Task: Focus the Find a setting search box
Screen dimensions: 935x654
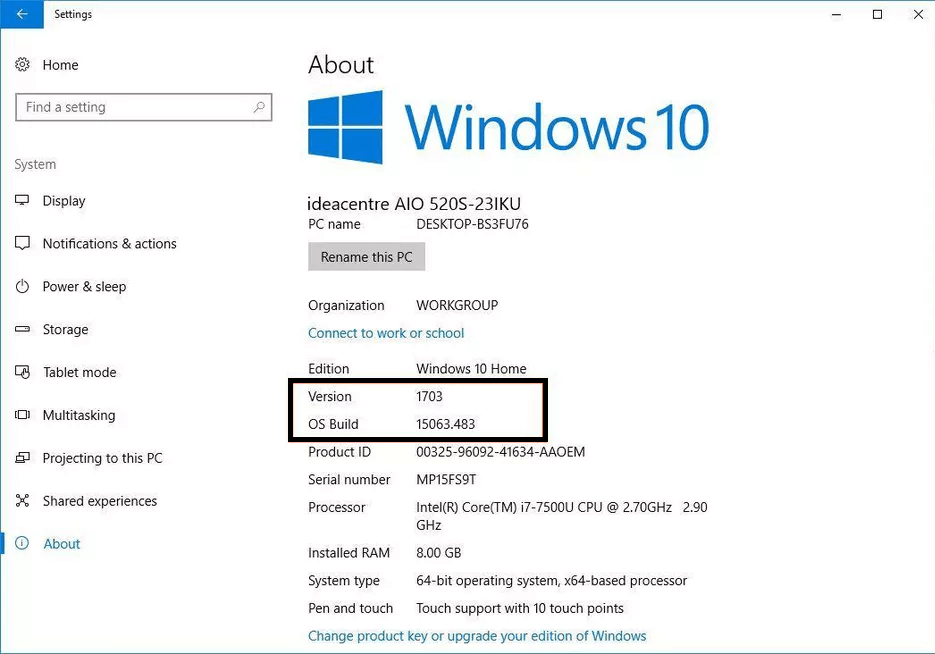Action: [144, 107]
